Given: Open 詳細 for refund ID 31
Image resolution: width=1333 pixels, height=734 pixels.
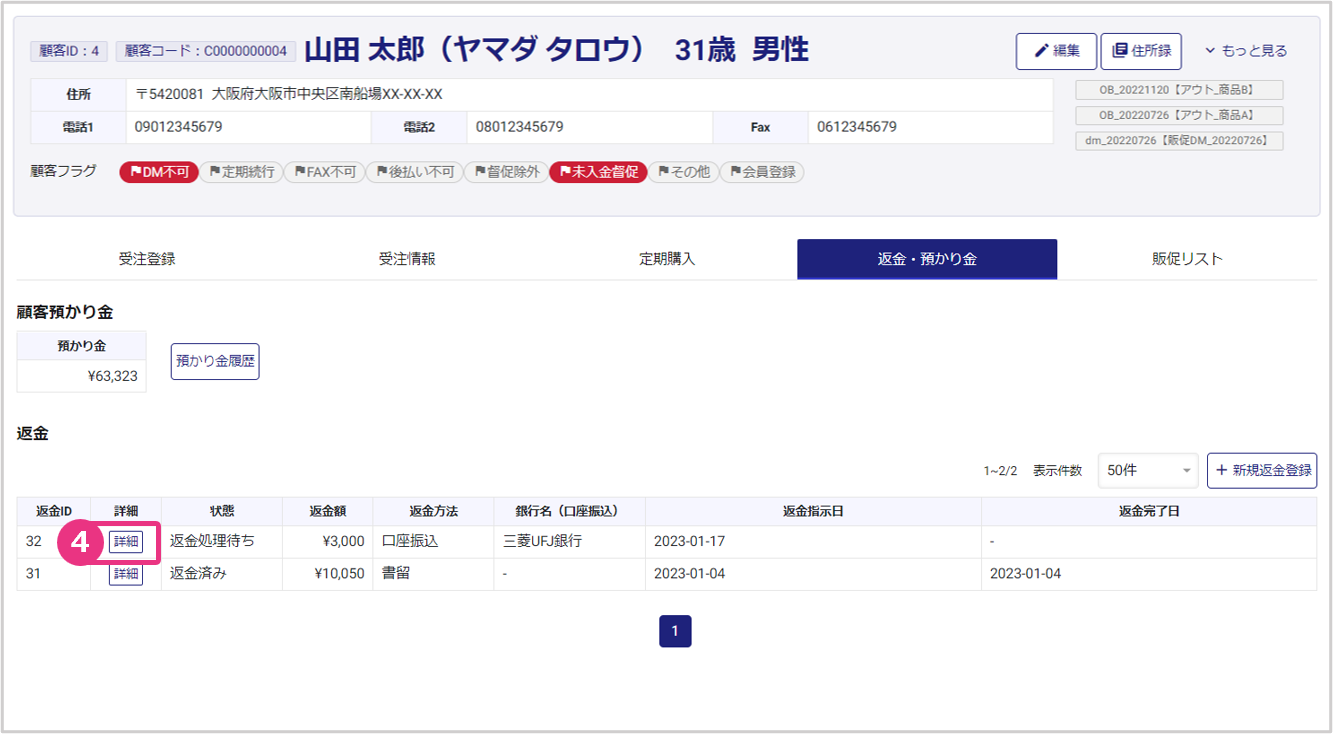Looking at the screenshot, I should coord(126,574).
